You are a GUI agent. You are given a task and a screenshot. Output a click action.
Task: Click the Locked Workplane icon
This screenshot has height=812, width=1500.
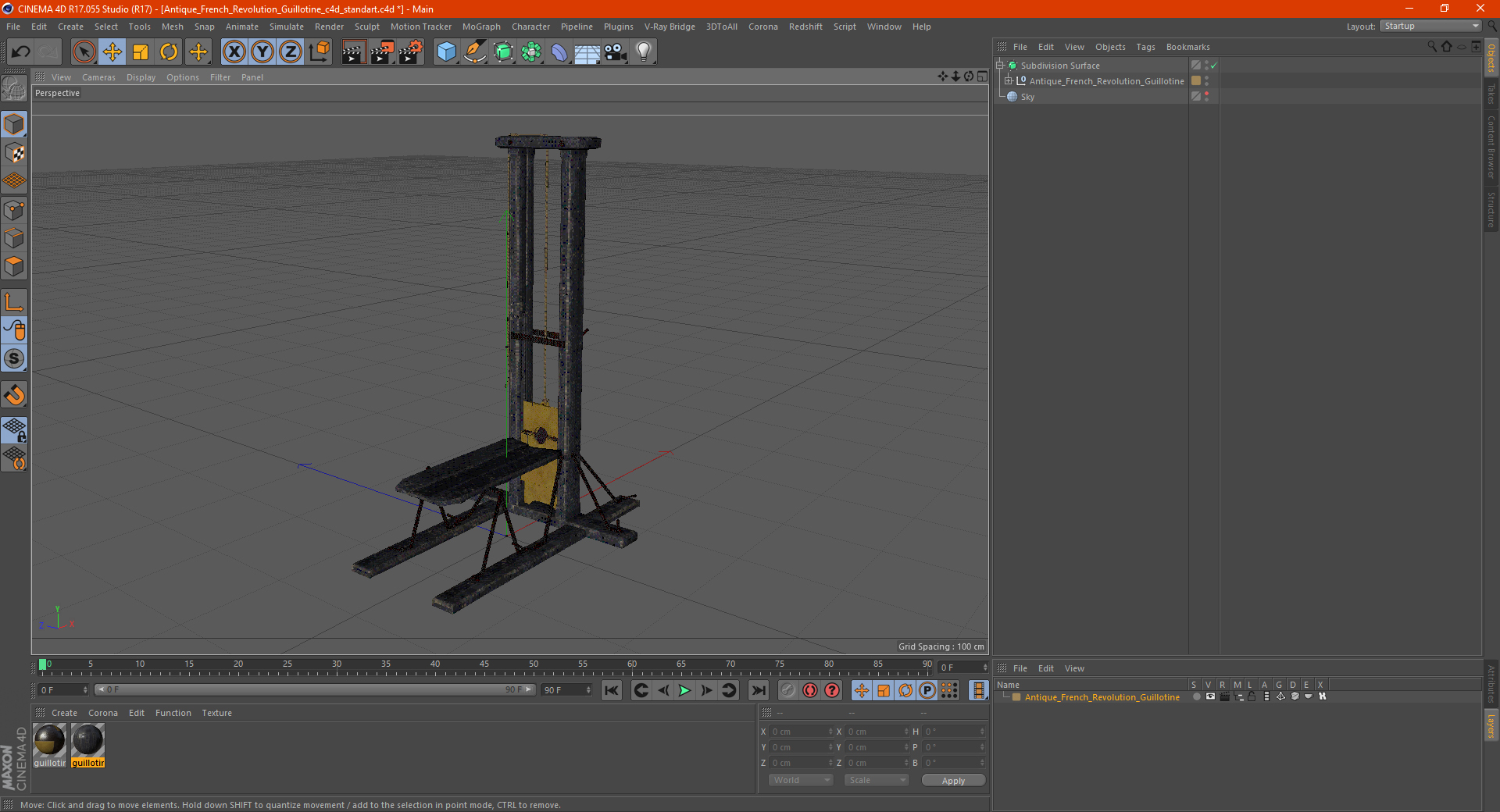click(x=14, y=429)
